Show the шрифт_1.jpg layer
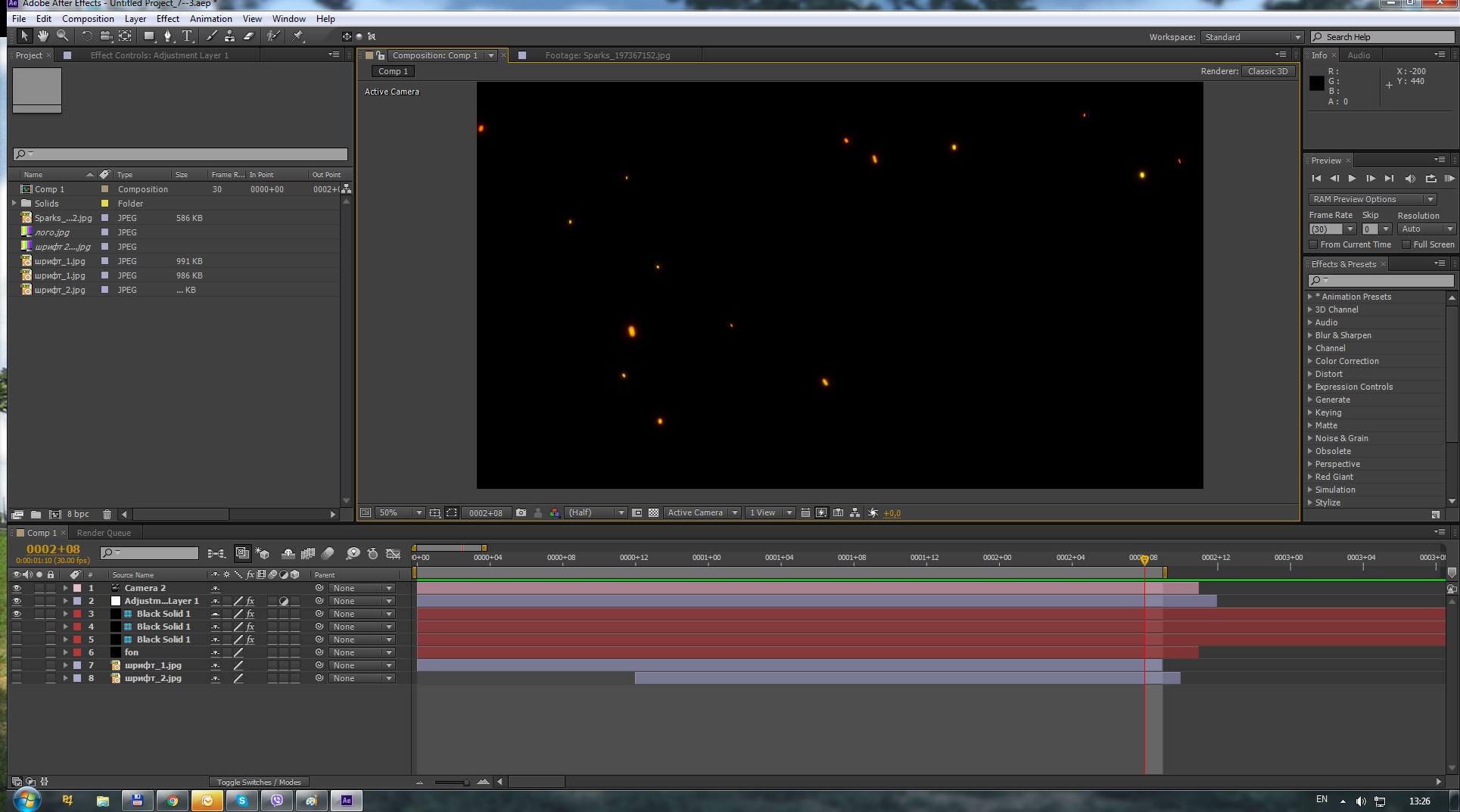This screenshot has height=812, width=1460. coord(17,665)
